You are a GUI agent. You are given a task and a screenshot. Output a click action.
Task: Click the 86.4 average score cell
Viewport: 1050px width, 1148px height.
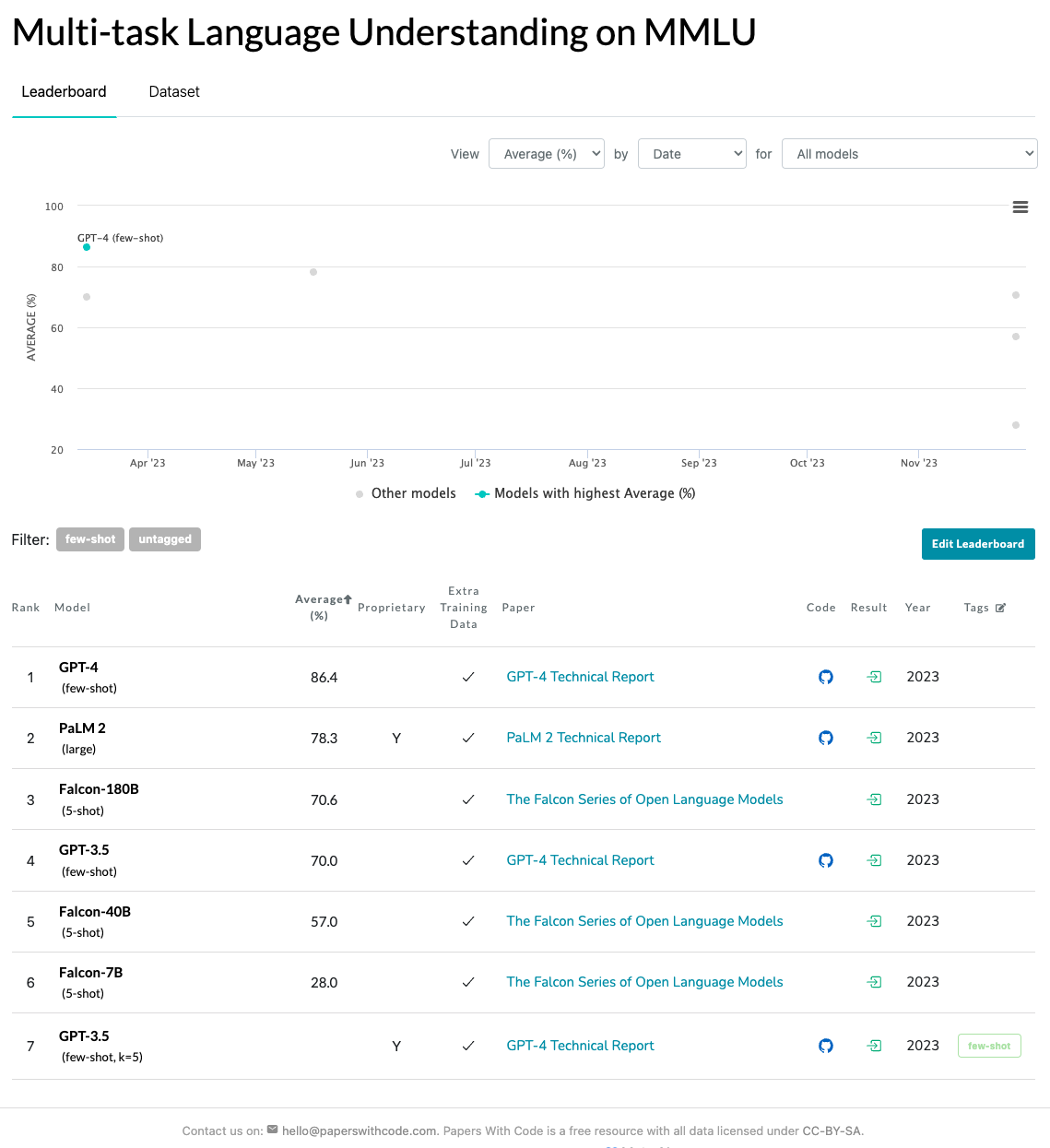pos(324,678)
